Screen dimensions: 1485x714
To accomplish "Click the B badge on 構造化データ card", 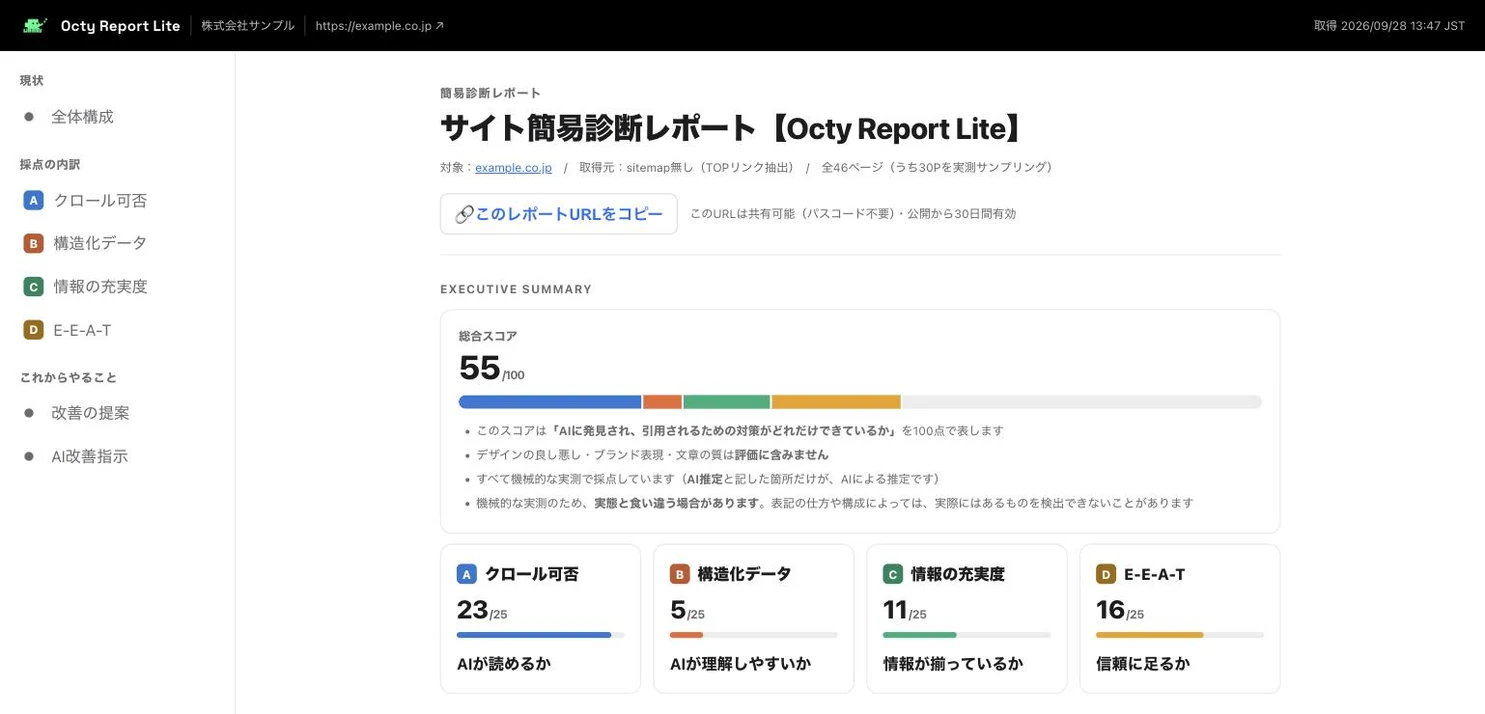I will point(679,574).
